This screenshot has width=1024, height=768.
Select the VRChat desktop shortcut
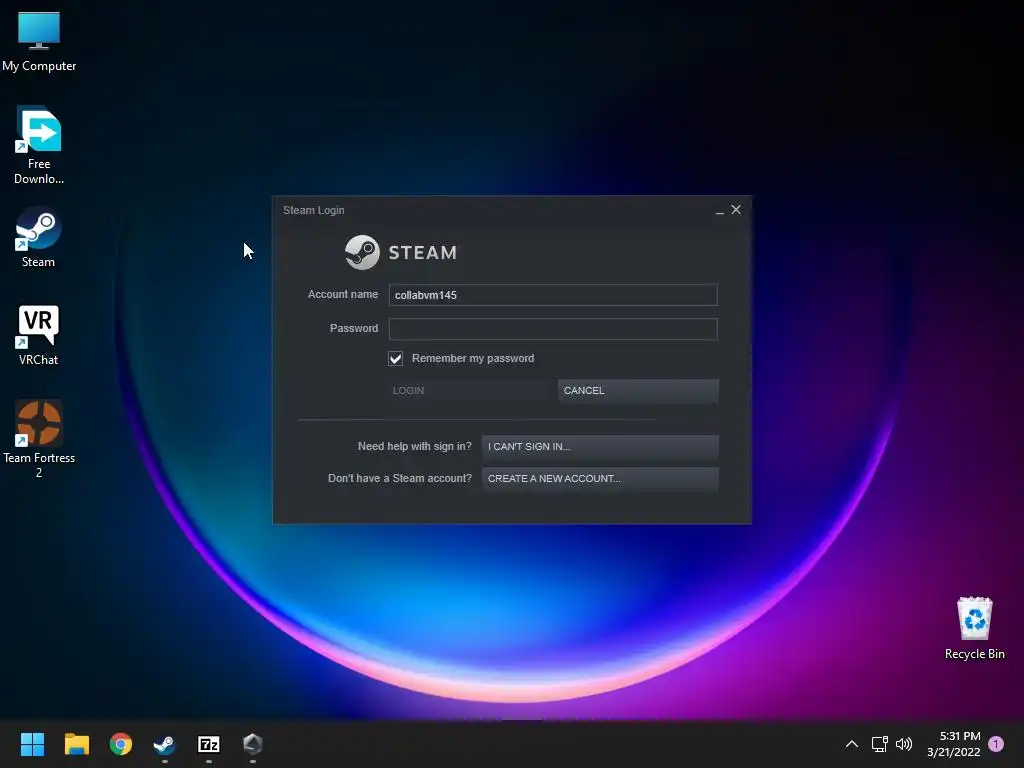pos(39,335)
